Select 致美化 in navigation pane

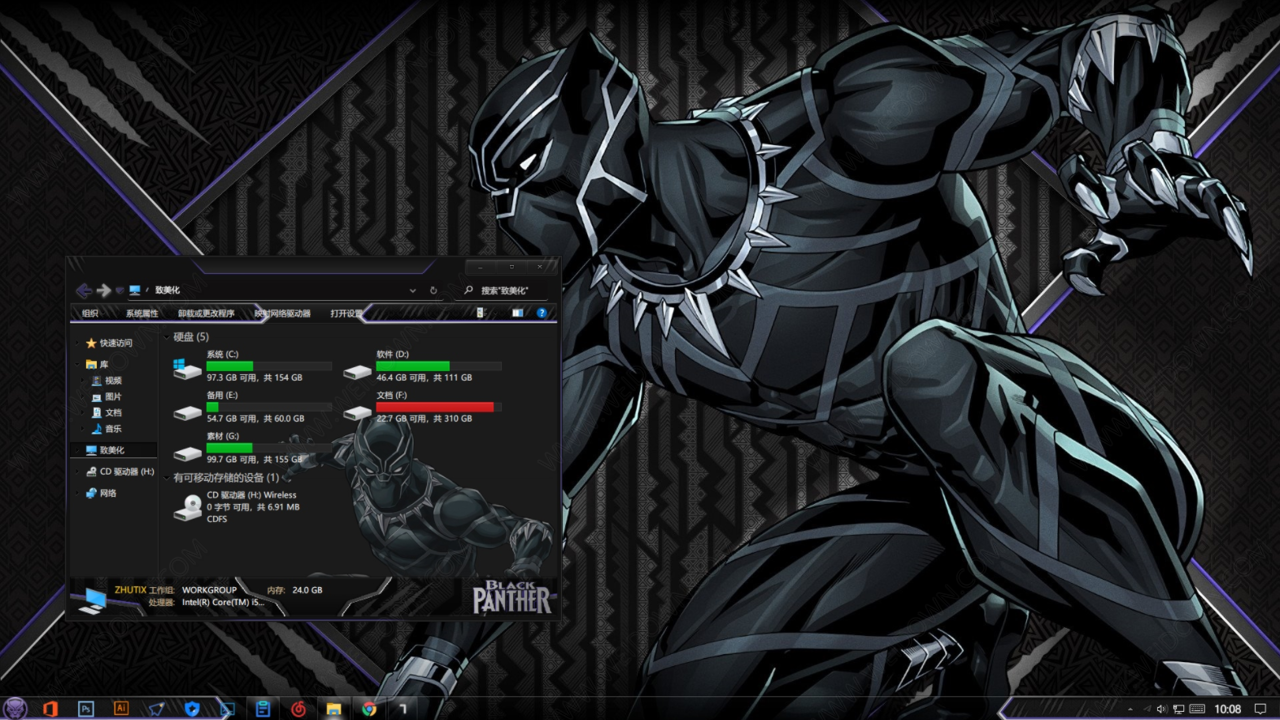(112, 450)
